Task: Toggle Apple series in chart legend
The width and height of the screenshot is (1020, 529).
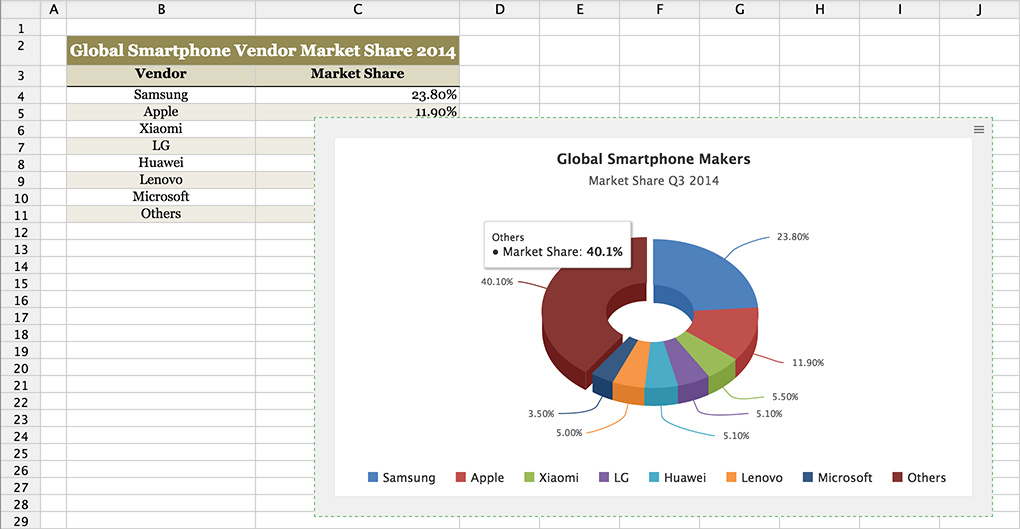Action: coord(480,478)
